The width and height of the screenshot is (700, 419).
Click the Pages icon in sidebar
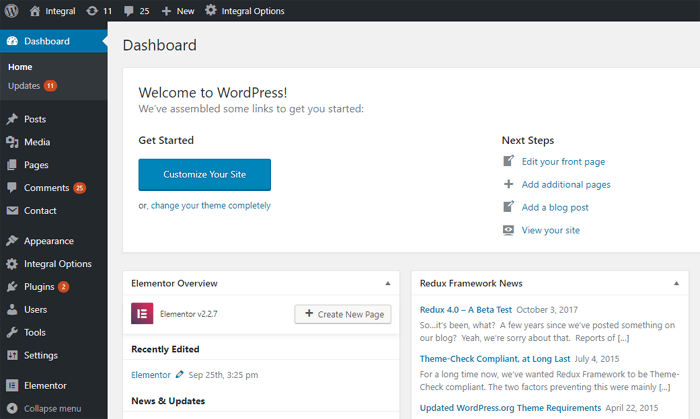pyautogui.click(x=12, y=165)
